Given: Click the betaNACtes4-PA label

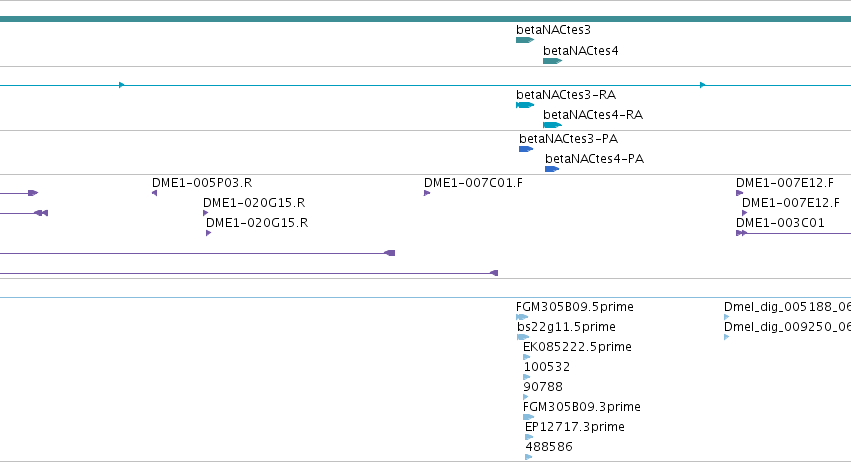Looking at the screenshot, I should [x=594, y=159].
